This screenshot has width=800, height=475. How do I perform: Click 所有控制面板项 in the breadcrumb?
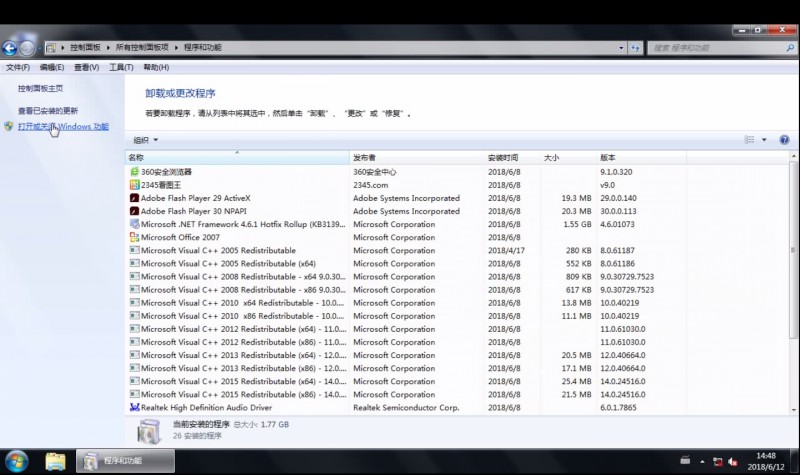[x=142, y=47]
